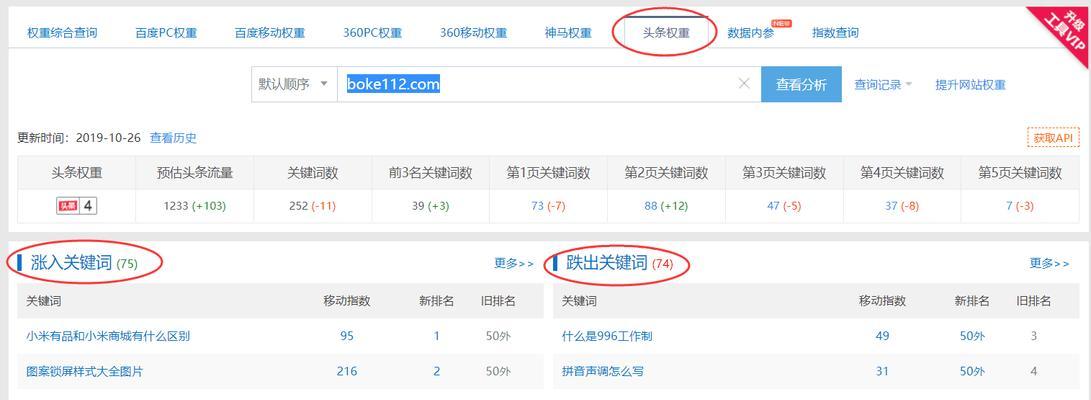Open the 提升网站权重 link

pos(971,85)
